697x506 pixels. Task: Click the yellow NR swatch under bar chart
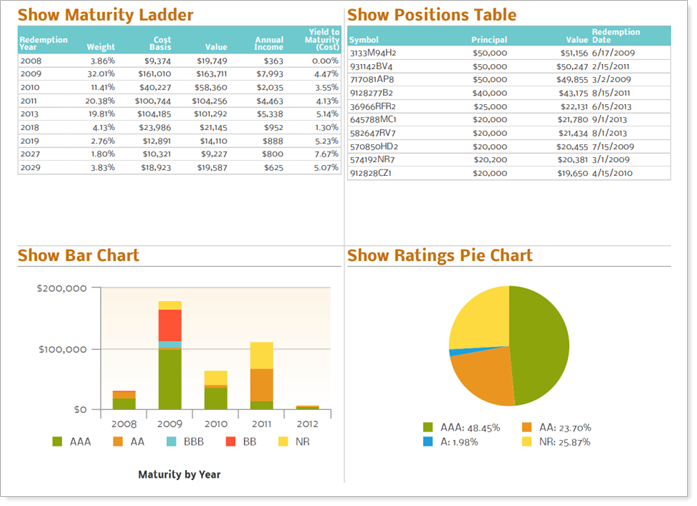(284, 441)
